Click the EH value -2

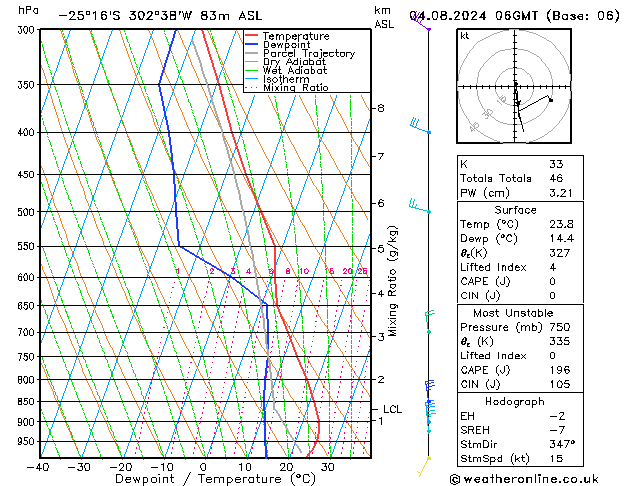[557, 416]
